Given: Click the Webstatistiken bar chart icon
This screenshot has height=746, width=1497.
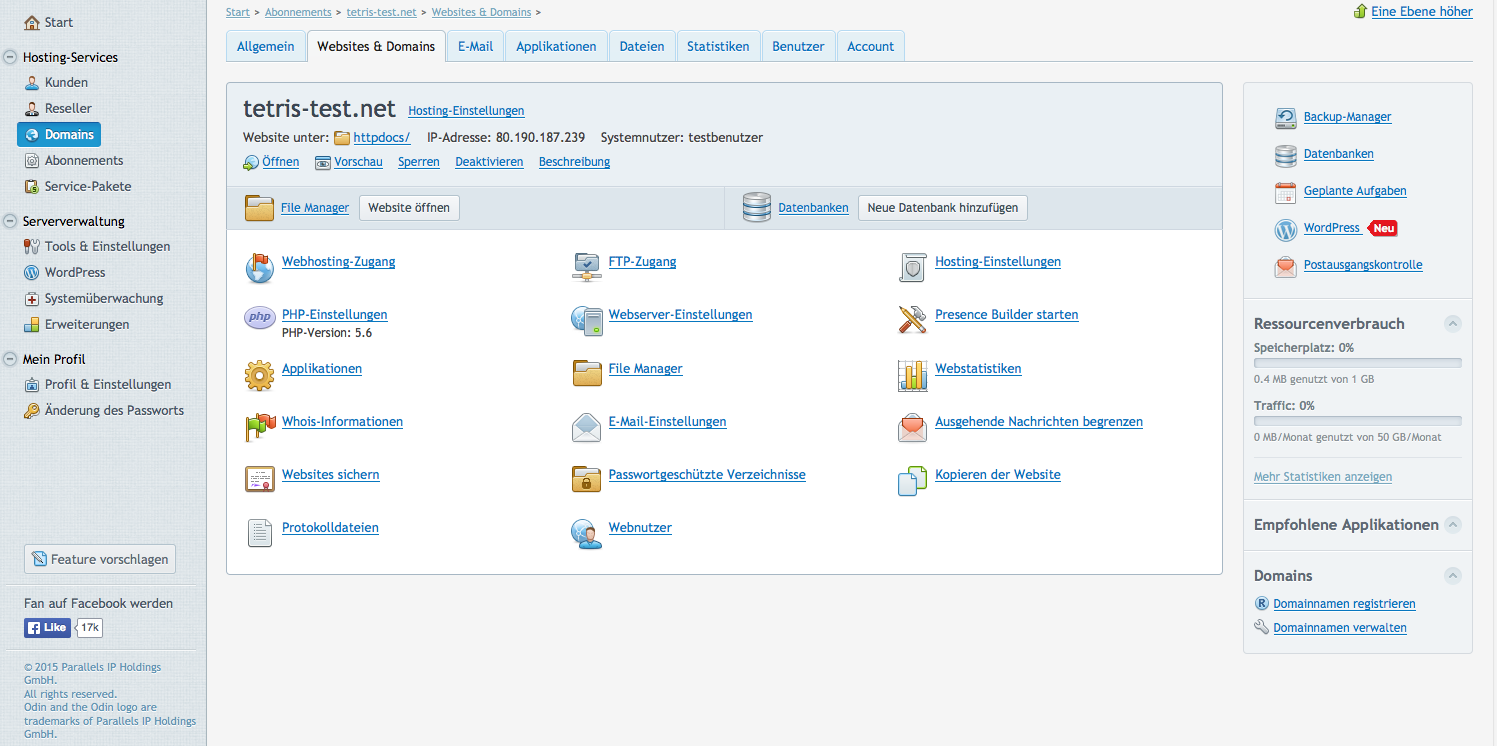Looking at the screenshot, I should (x=912, y=375).
